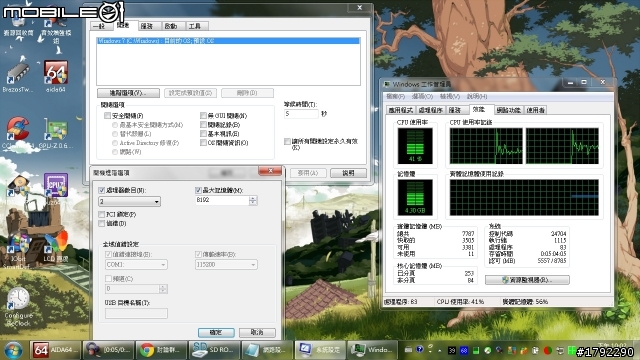Open the CPU-Z desktop shortcut

click(56, 188)
